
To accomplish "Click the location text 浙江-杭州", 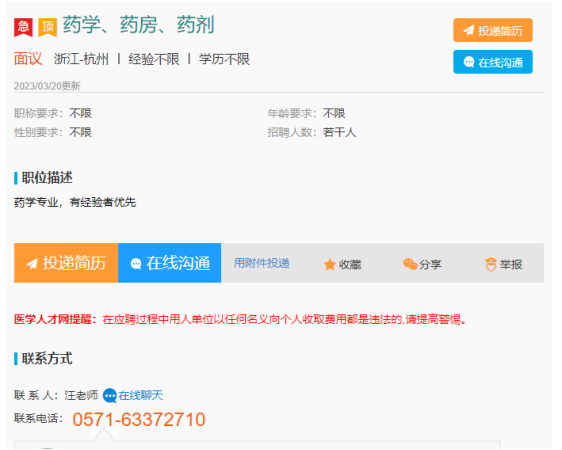I will pos(81,59).
